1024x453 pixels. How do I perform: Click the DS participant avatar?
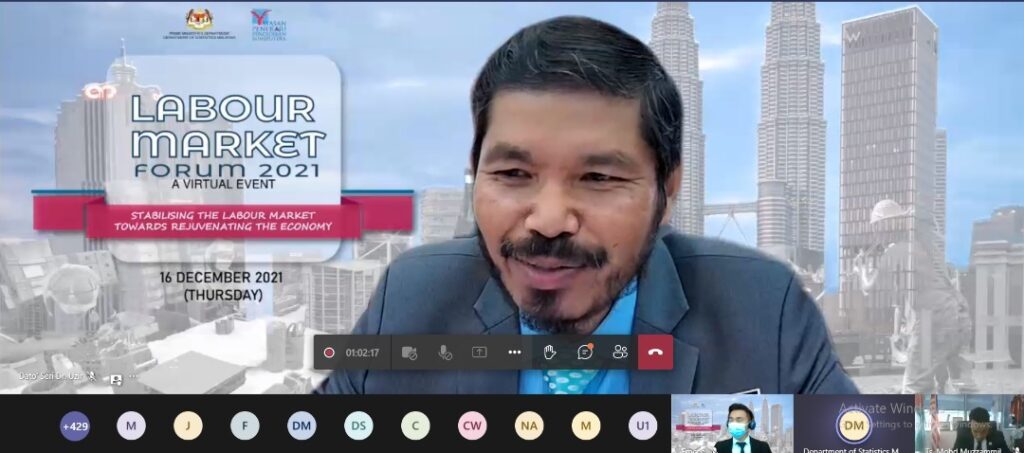358,426
